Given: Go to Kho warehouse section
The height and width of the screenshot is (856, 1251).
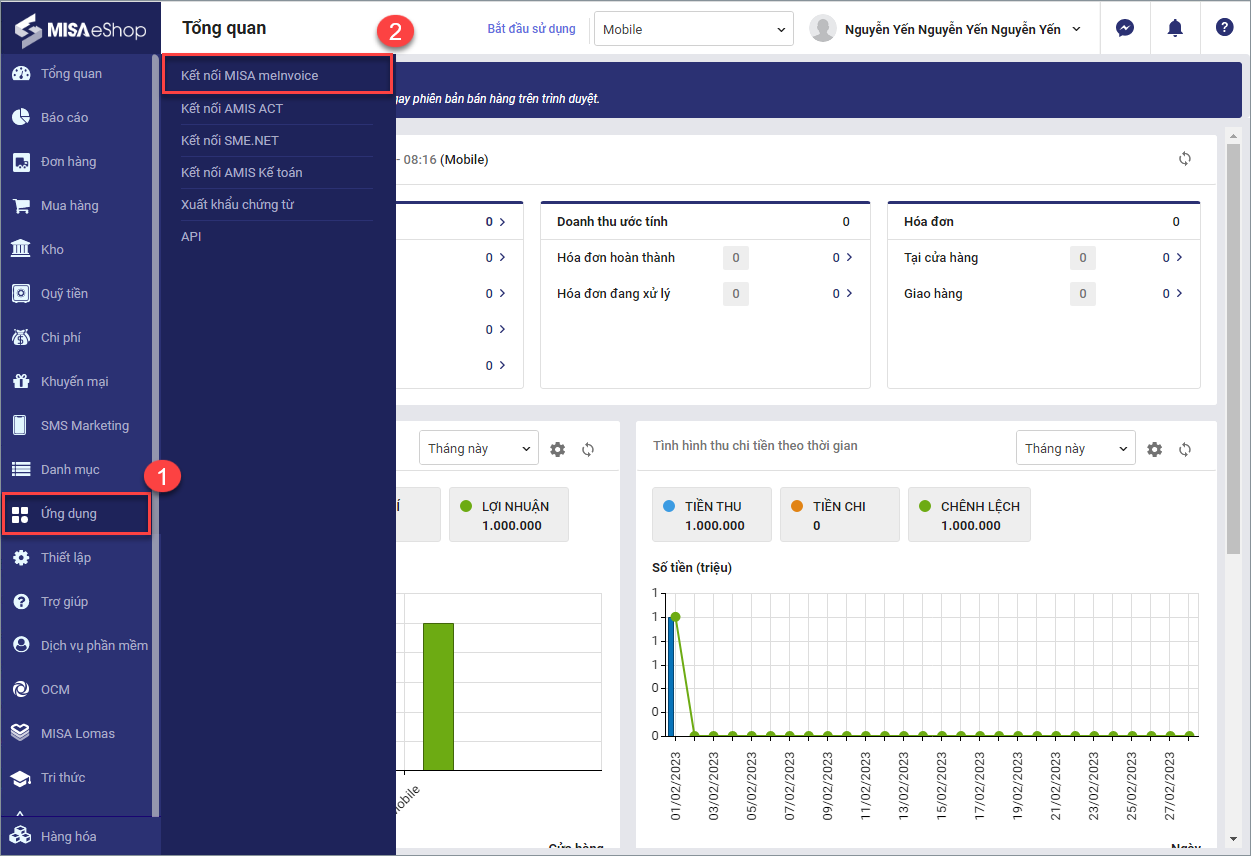Looking at the screenshot, I should click(52, 250).
